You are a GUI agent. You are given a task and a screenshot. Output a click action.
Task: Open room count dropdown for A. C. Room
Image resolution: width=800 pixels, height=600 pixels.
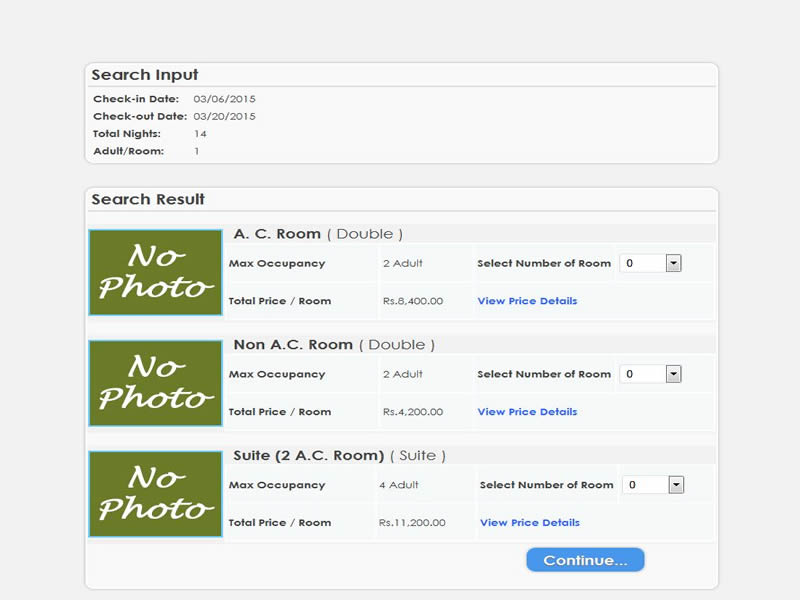(651, 263)
